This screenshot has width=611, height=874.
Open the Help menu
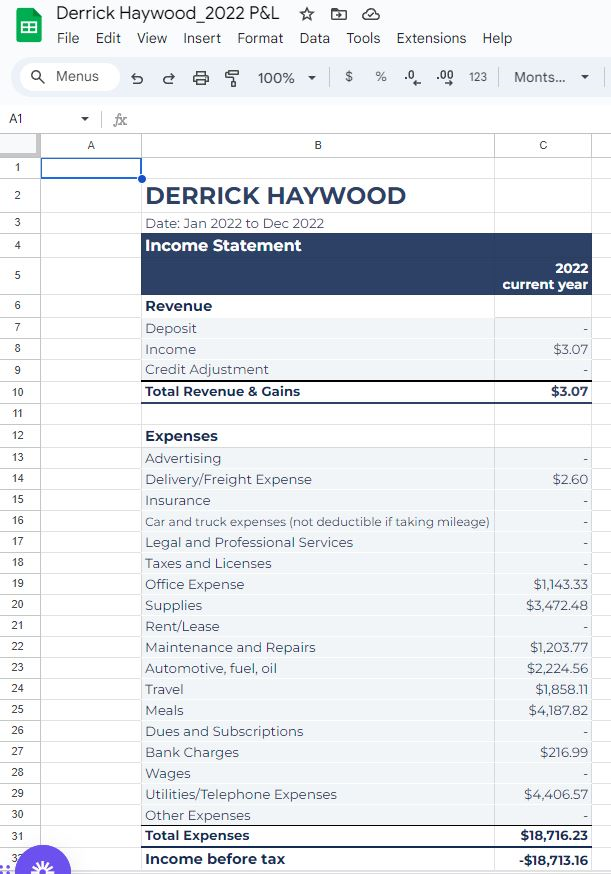(x=497, y=38)
